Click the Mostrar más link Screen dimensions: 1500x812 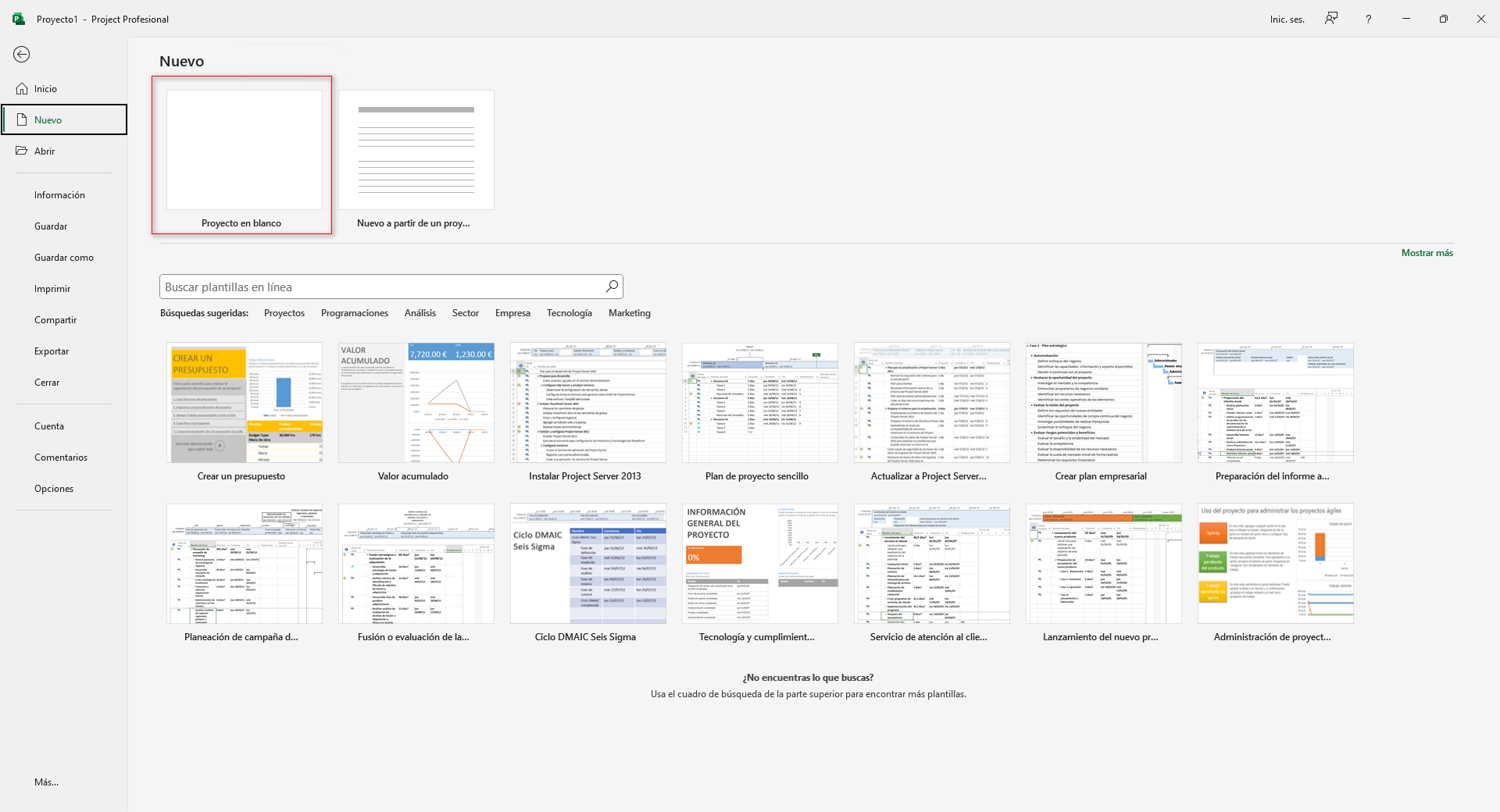tap(1427, 253)
